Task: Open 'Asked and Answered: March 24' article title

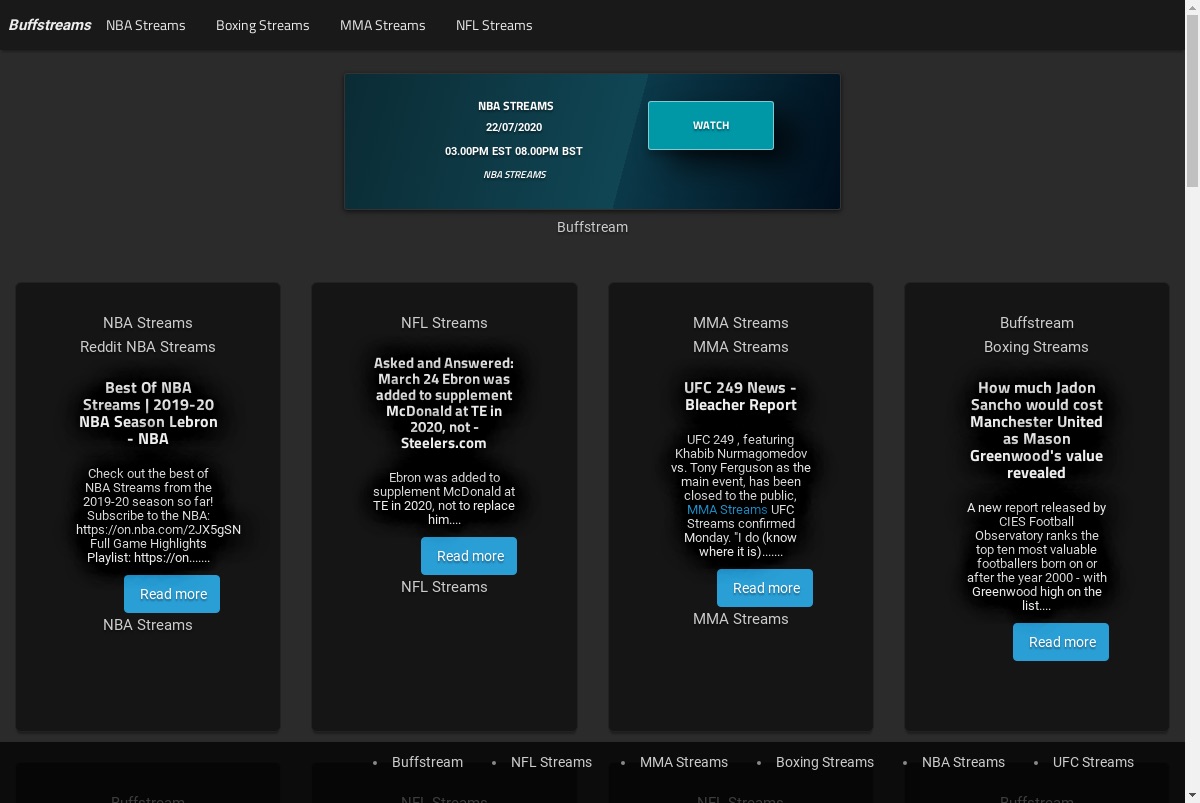Action: [x=444, y=403]
